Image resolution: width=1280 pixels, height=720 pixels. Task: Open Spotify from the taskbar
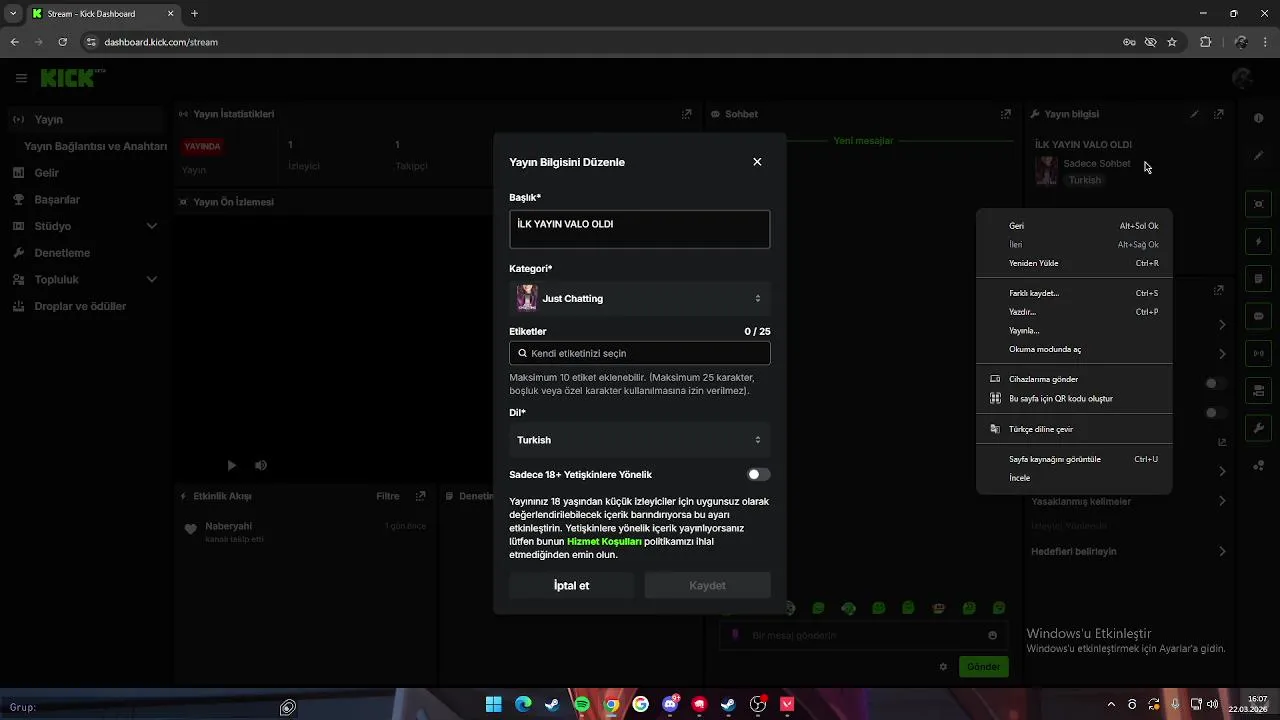pyautogui.click(x=582, y=705)
